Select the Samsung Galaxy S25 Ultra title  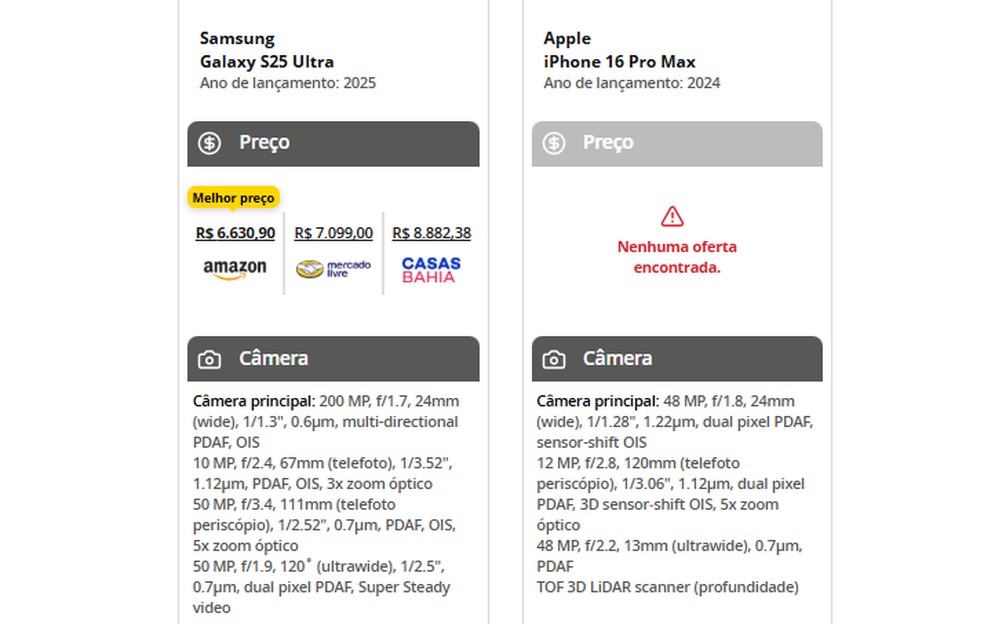tap(266, 50)
